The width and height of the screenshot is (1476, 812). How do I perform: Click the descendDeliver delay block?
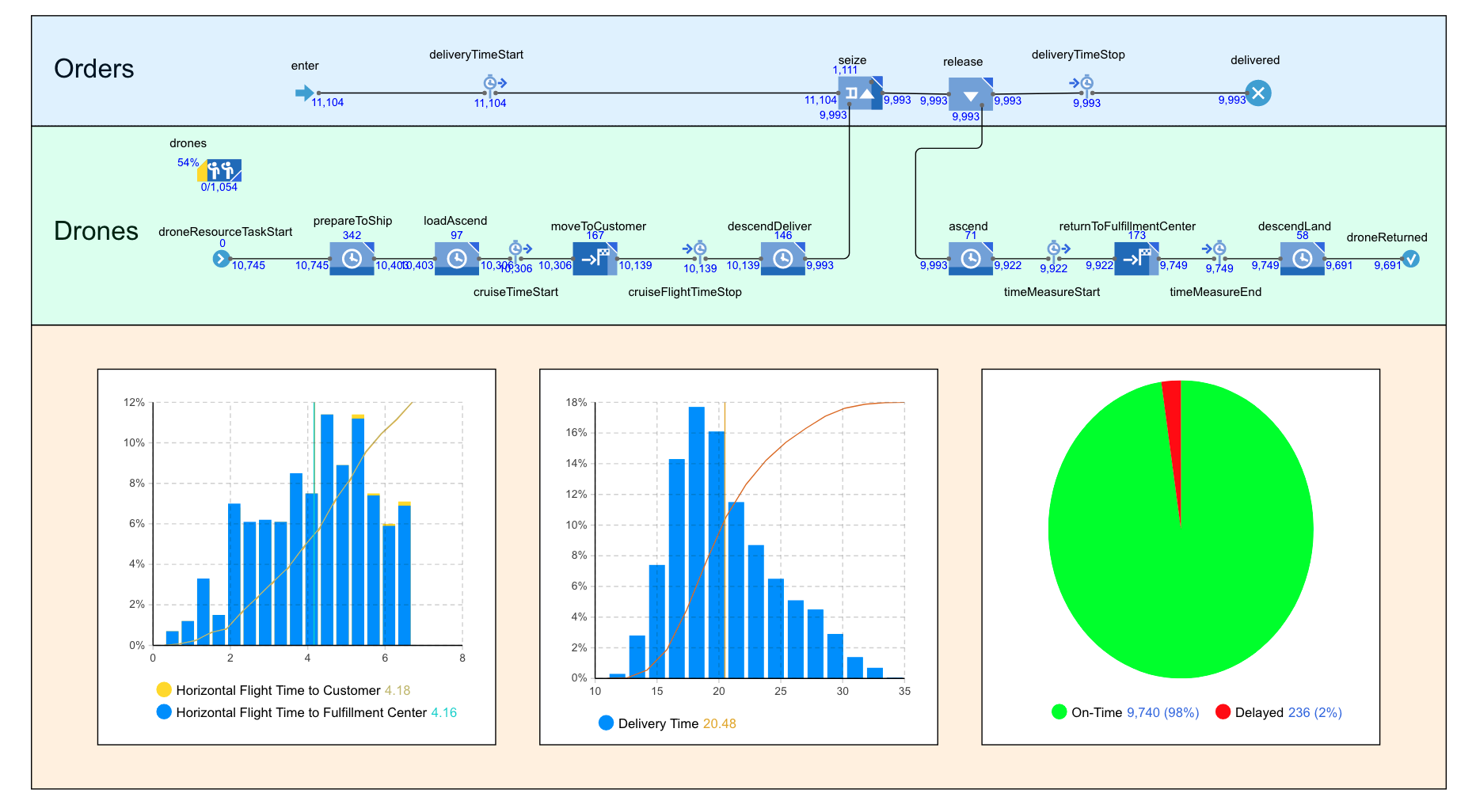click(x=783, y=259)
